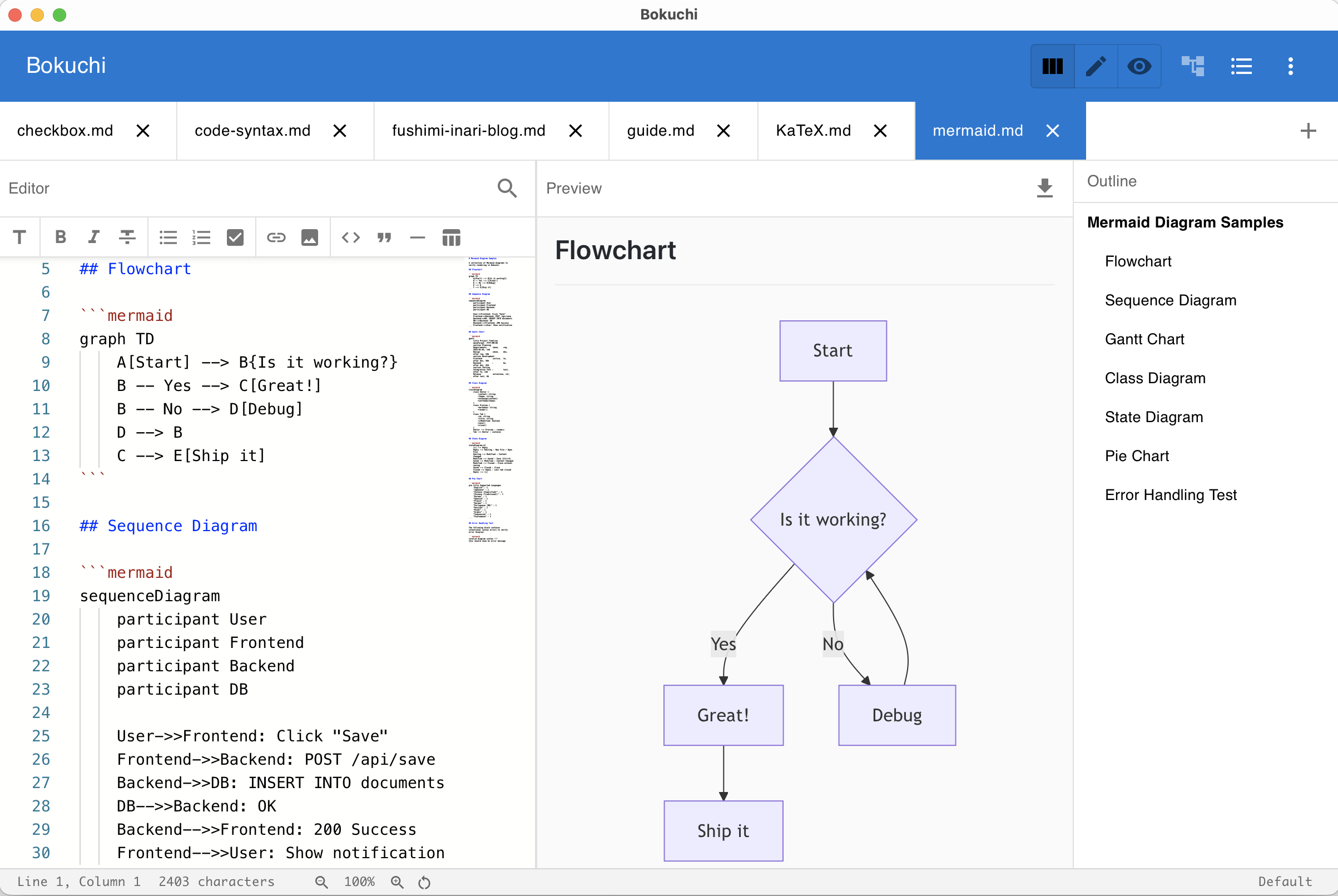Screen dimensions: 1338x896
Task: Insert a code block
Action: click(x=350, y=237)
